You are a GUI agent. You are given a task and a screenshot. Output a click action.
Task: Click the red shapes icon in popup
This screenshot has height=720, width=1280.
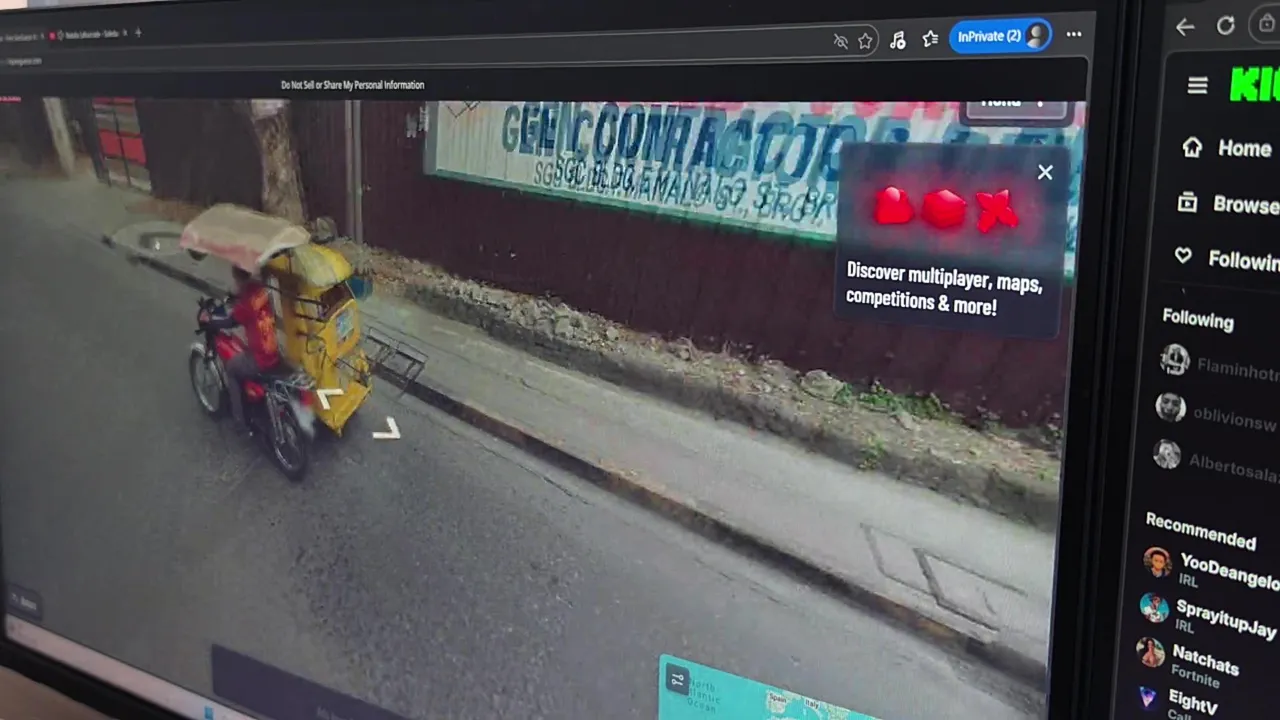point(945,209)
